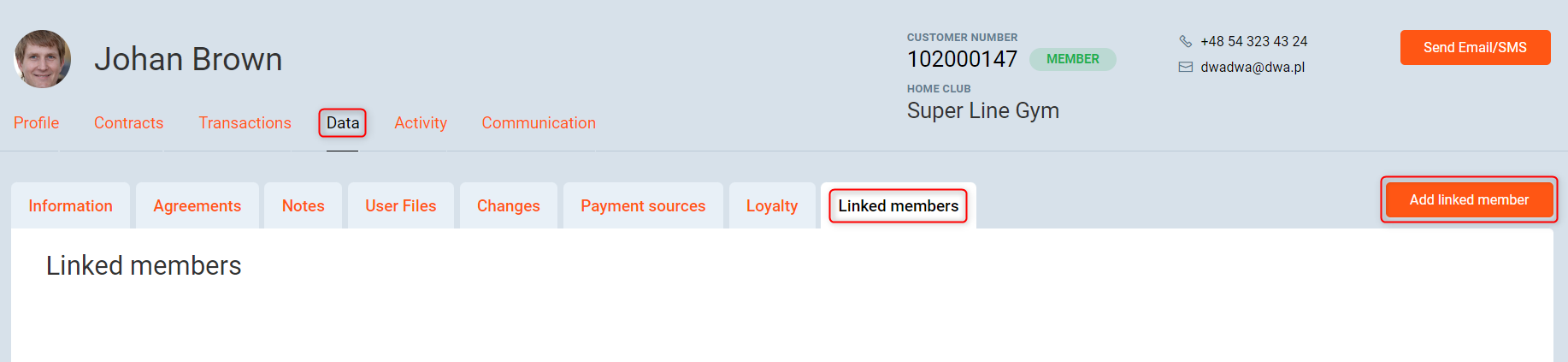Click the email envelope icon
The width and height of the screenshot is (1568, 362).
pos(1186,67)
